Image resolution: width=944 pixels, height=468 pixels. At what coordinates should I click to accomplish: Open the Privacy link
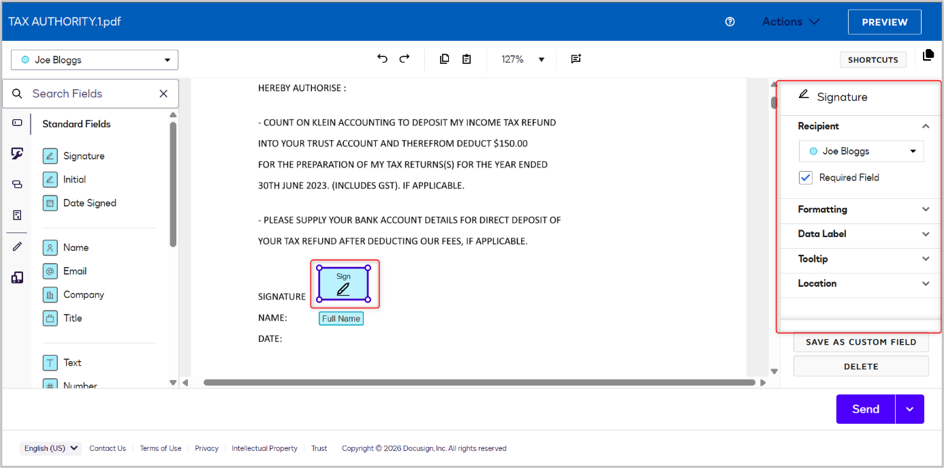tap(206, 448)
